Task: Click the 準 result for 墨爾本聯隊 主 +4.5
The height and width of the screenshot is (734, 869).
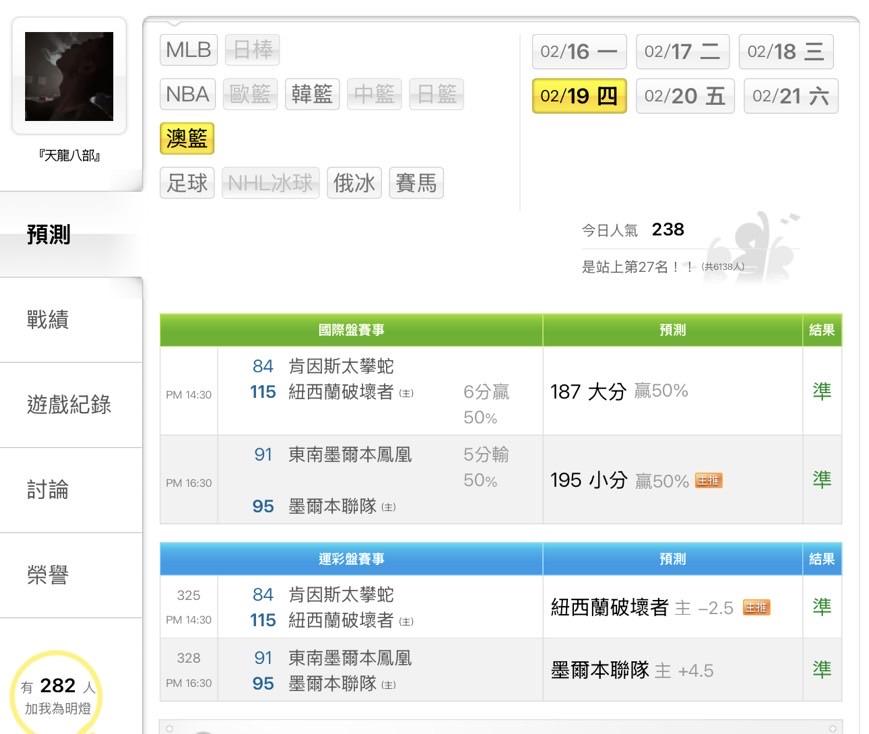Action: [x=822, y=670]
